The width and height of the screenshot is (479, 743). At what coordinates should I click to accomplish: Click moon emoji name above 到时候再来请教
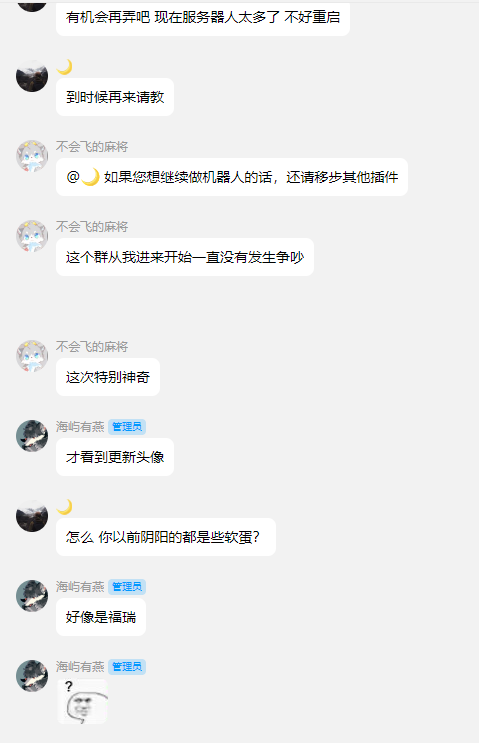point(64,67)
